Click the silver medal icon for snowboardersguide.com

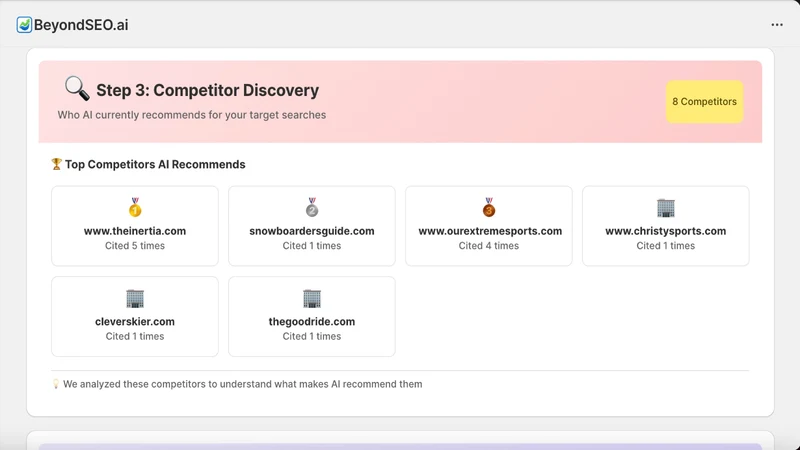pyautogui.click(x=312, y=207)
